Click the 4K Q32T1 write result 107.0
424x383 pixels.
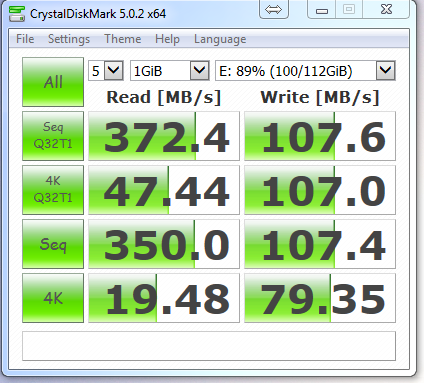pyautogui.click(x=320, y=190)
